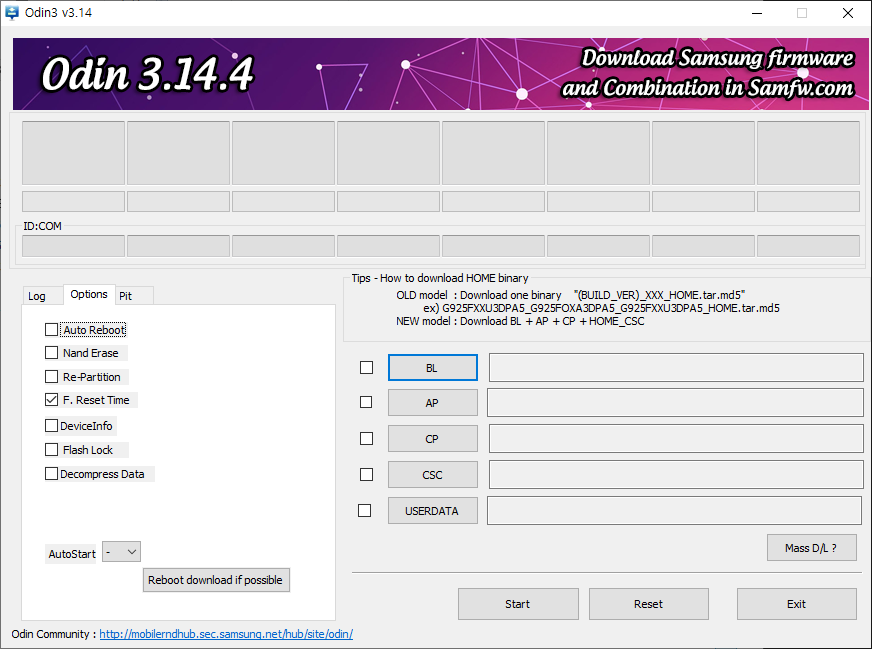The image size is (872, 649).
Task: Click the CSC file button
Action: click(x=433, y=474)
